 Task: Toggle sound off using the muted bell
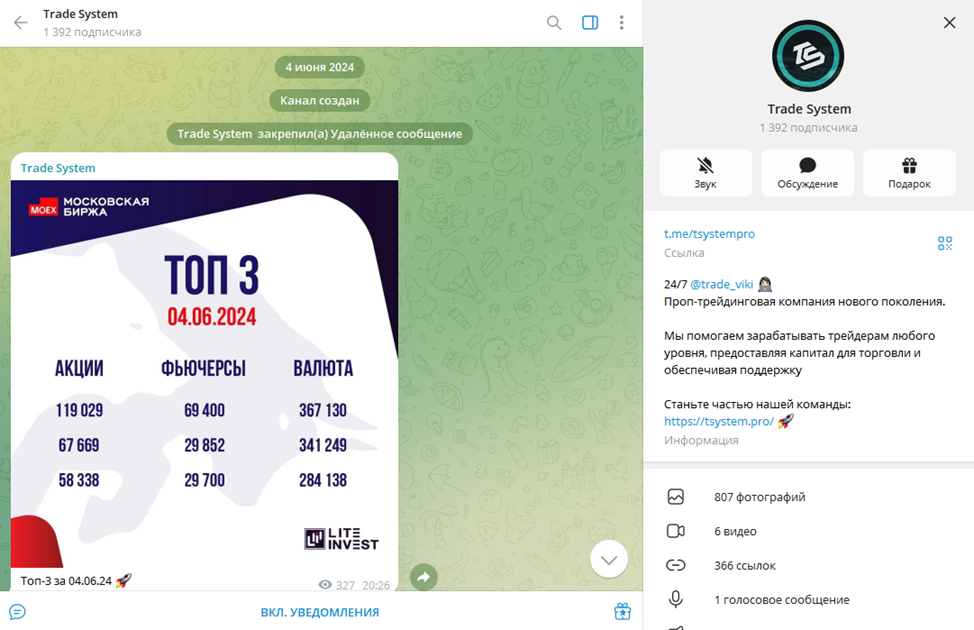[705, 166]
